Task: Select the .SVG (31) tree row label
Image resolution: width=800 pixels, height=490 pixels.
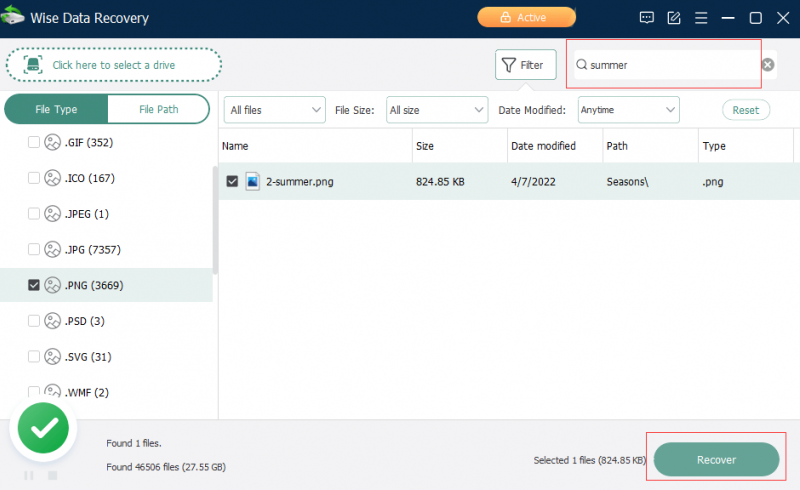Action: point(88,357)
